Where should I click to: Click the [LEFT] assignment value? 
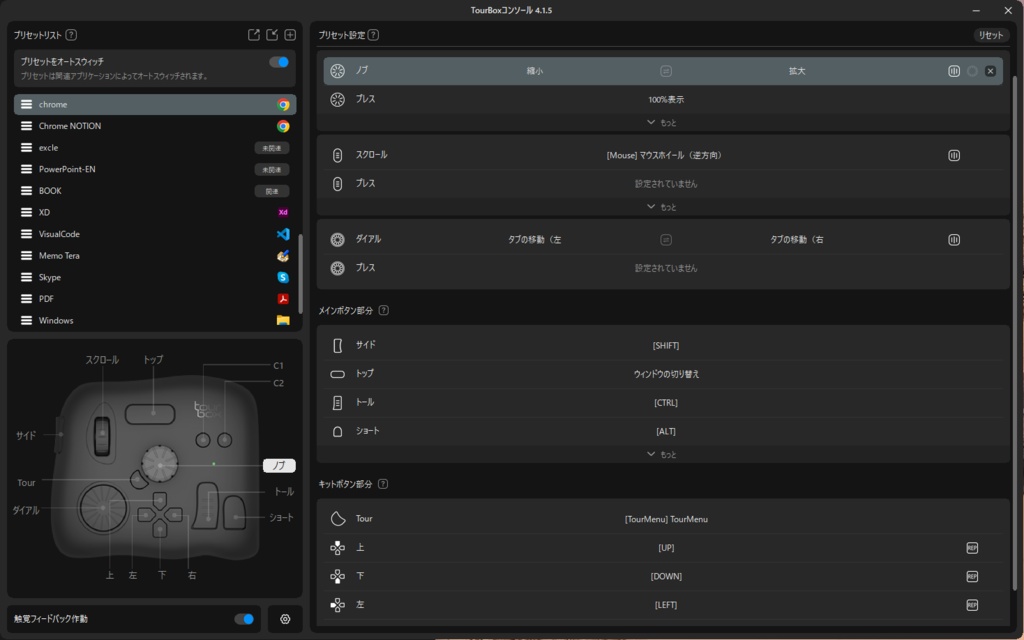tap(665, 605)
